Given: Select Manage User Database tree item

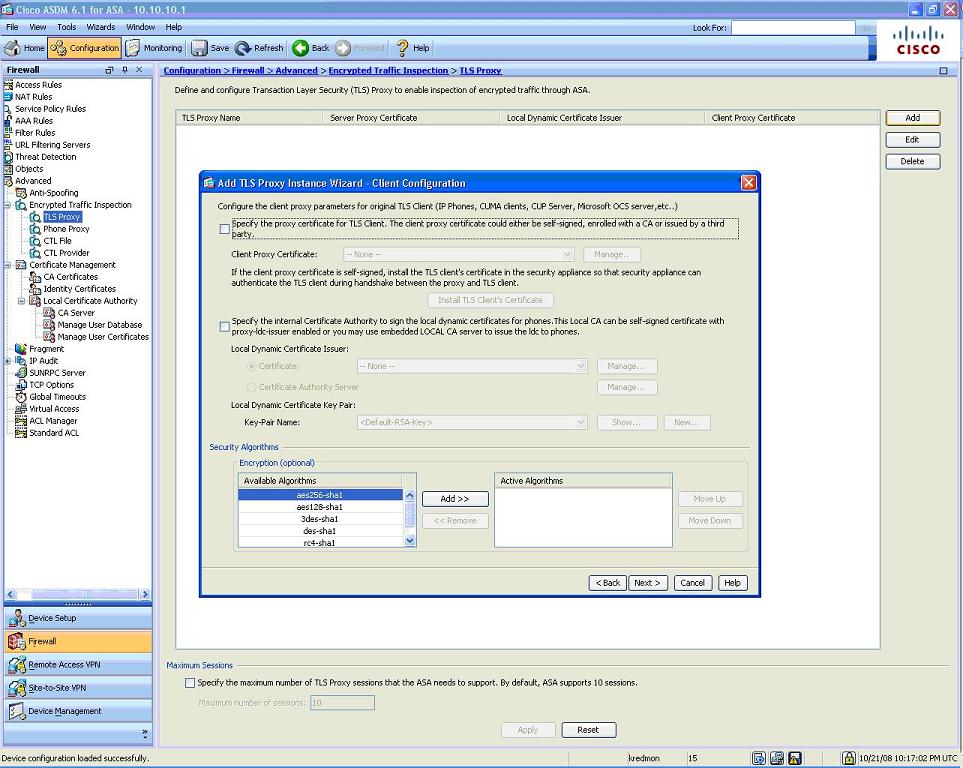Looking at the screenshot, I should [x=99, y=325].
